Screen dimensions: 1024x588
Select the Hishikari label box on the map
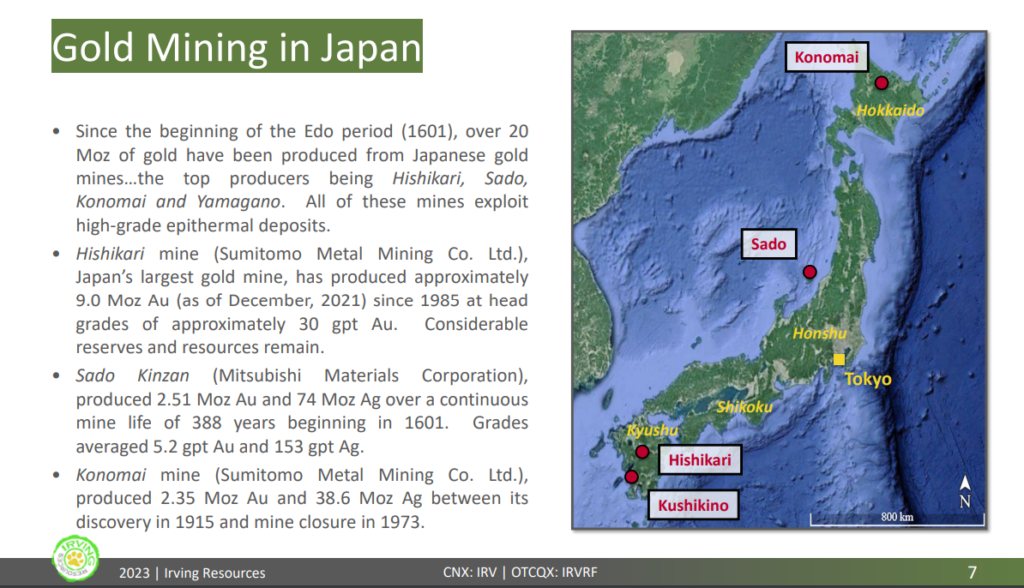pos(699,460)
